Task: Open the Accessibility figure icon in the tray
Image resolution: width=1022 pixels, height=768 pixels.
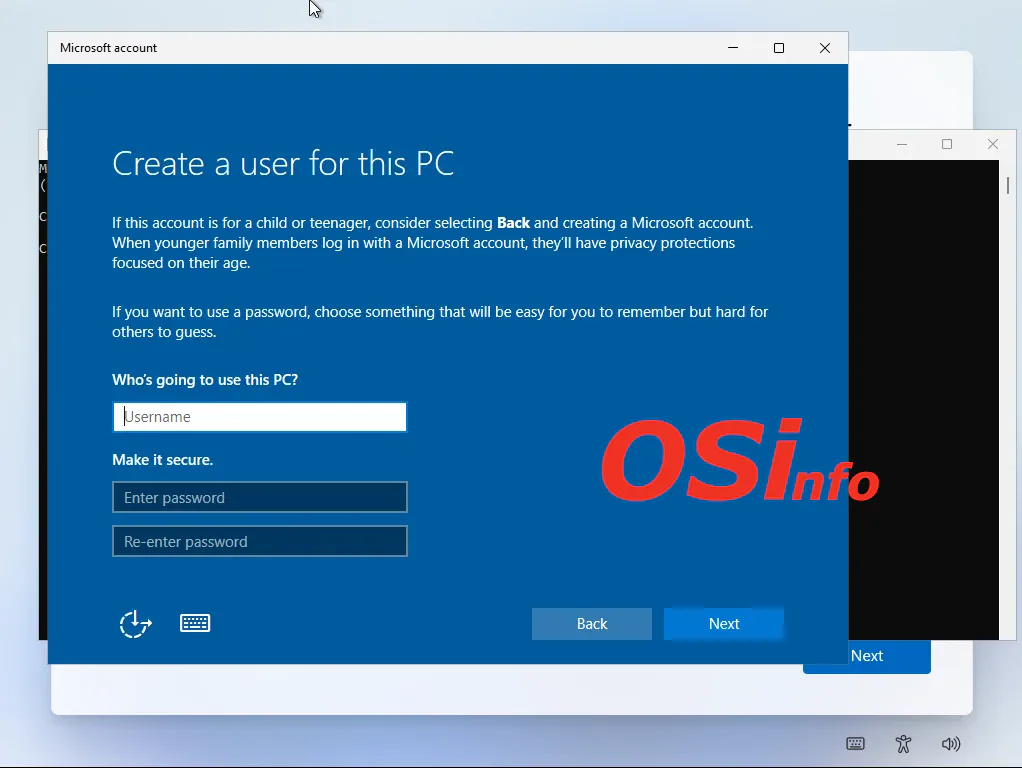Action: pos(903,744)
